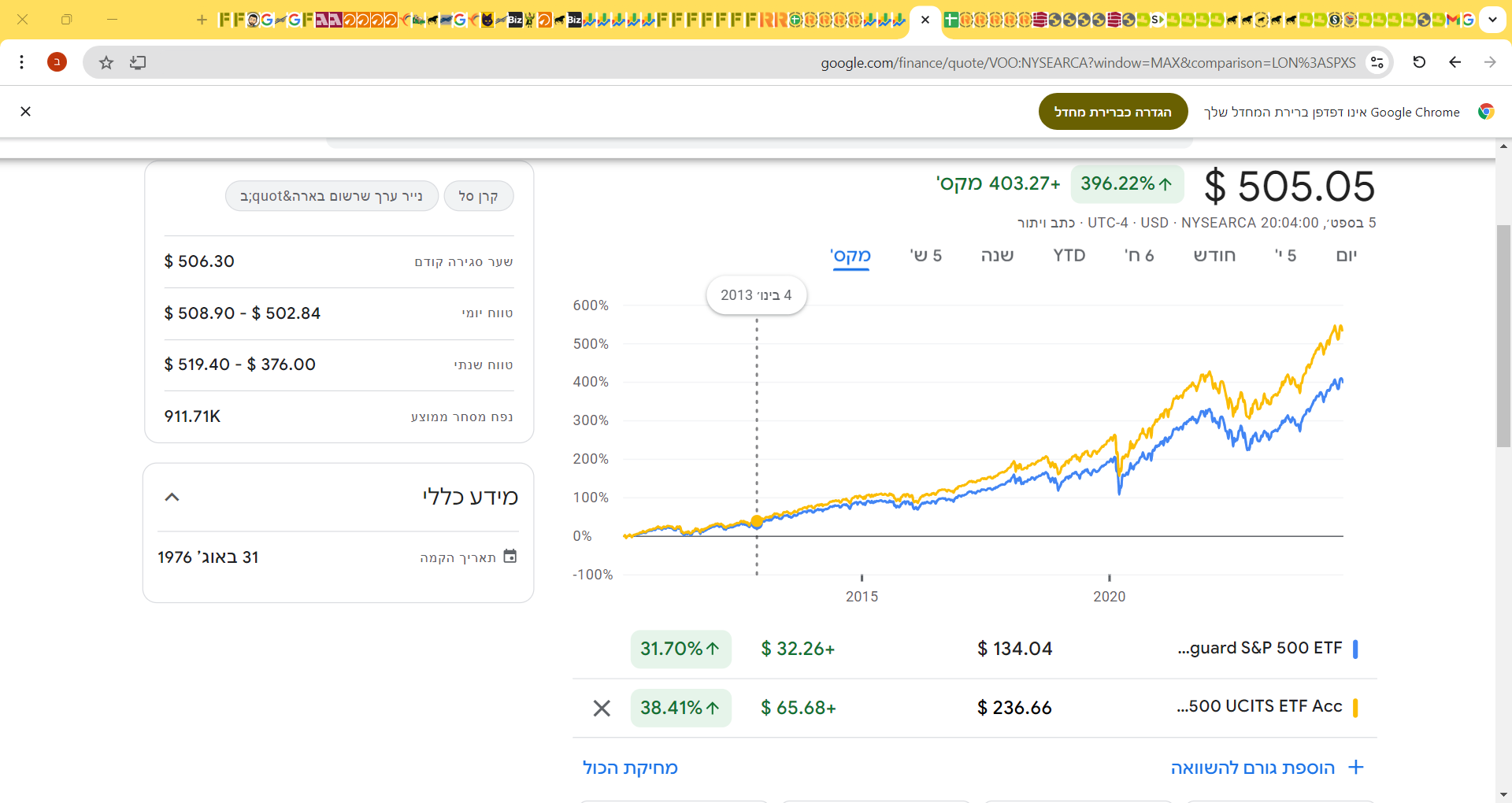Click הגדרה כברירת מחדל button
Image resolution: width=1512 pixels, height=803 pixels.
pyautogui.click(x=1113, y=112)
